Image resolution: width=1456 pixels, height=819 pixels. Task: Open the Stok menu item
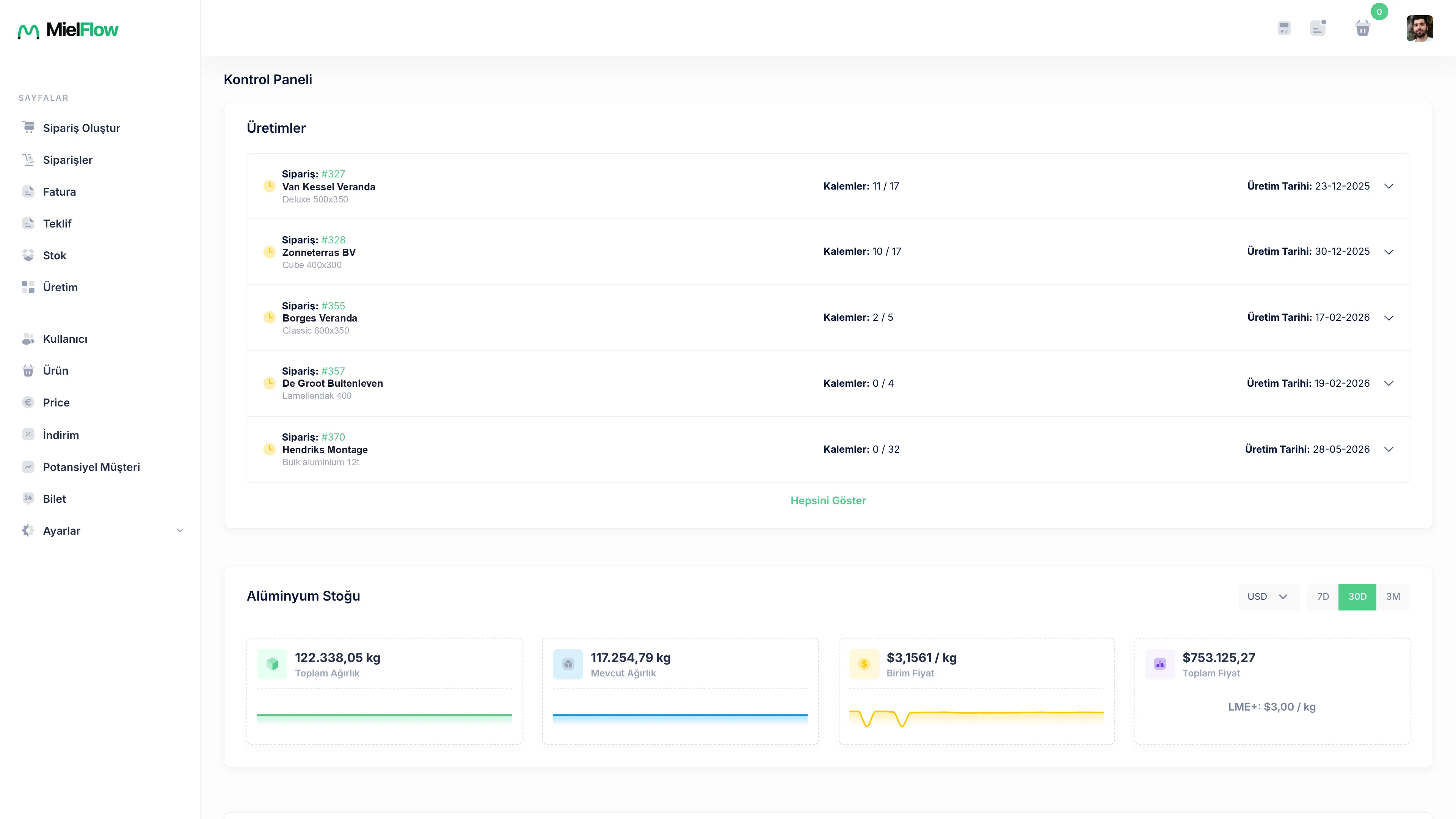(54, 256)
